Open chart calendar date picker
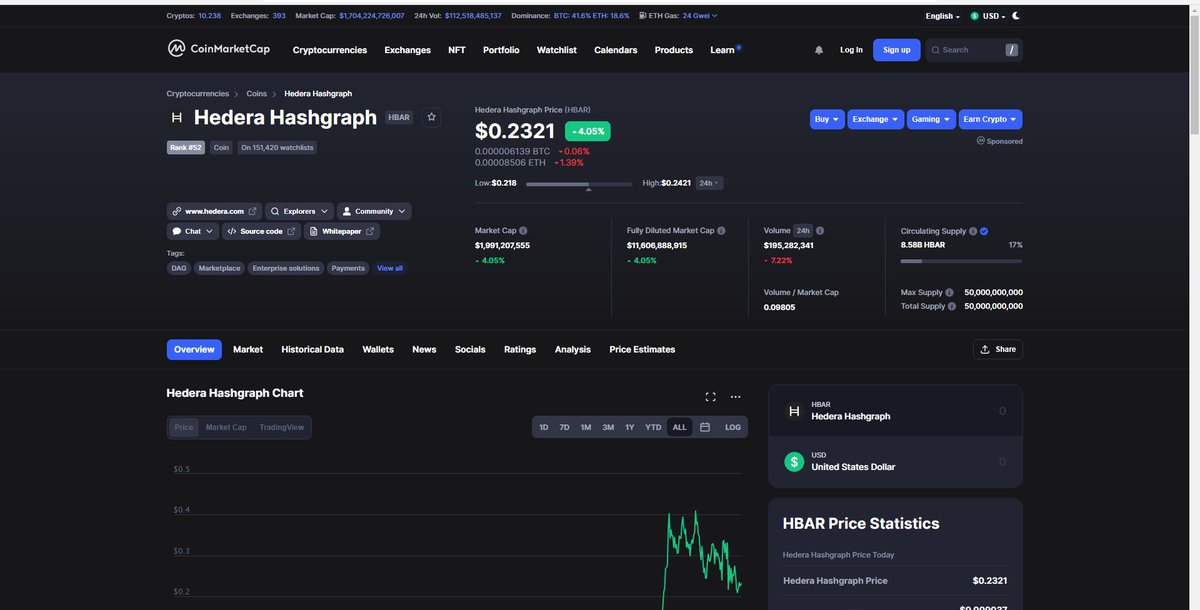Viewport: 1200px width, 610px height. (x=705, y=427)
